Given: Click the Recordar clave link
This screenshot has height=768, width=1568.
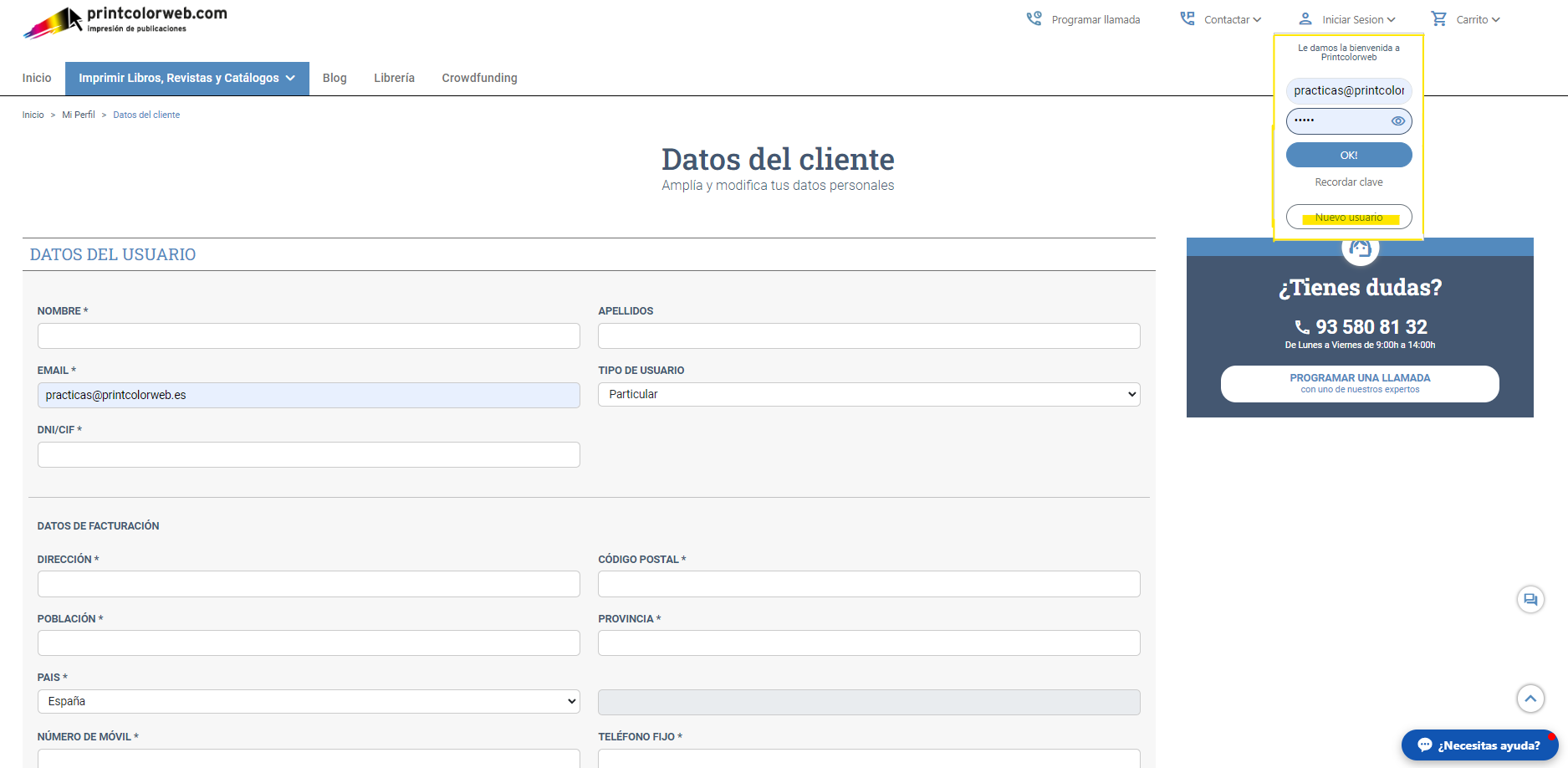Looking at the screenshot, I should (1349, 182).
